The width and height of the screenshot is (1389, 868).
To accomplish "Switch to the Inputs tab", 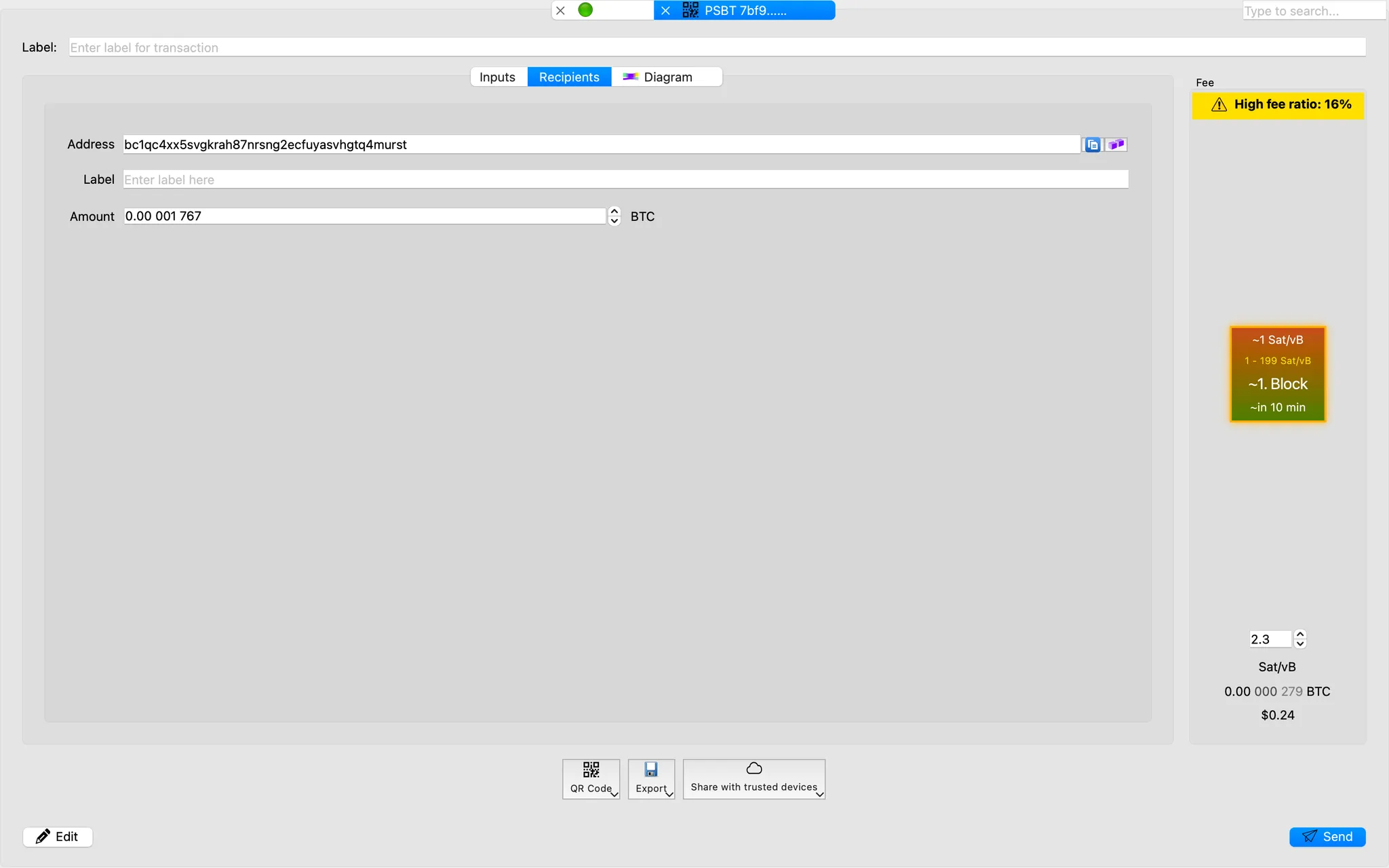I will tap(497, 77).
